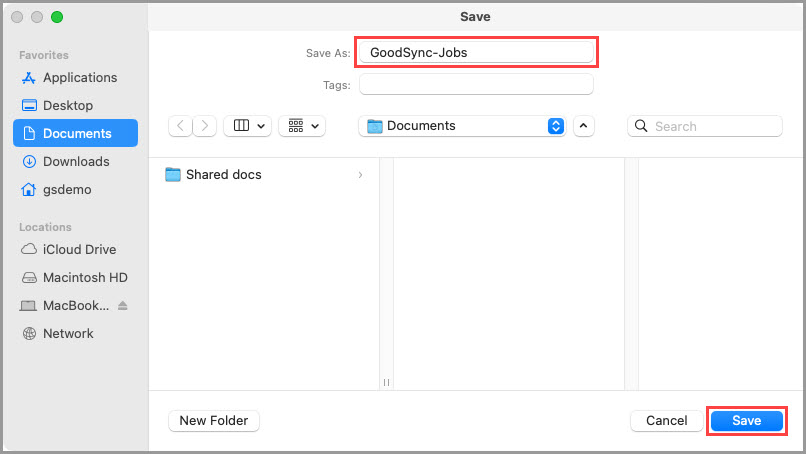Open Applications in the sidebar
Image resolution: width=806 pixels, height=454 pixels.
tap(75, 78)
